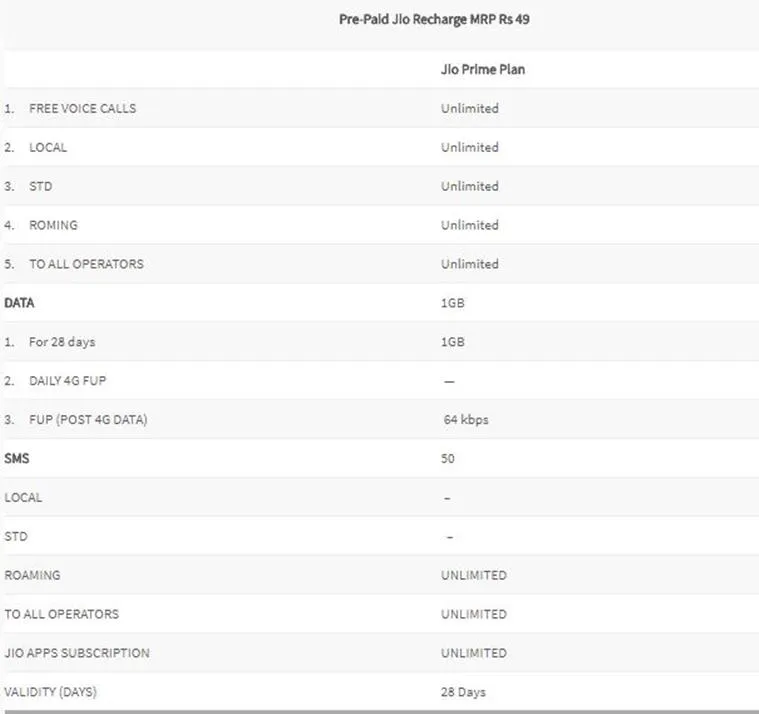759x714 pixels.
Task: Click Unlimited value for FREE VOICE CALLS
Action: (x=470, y=108)
